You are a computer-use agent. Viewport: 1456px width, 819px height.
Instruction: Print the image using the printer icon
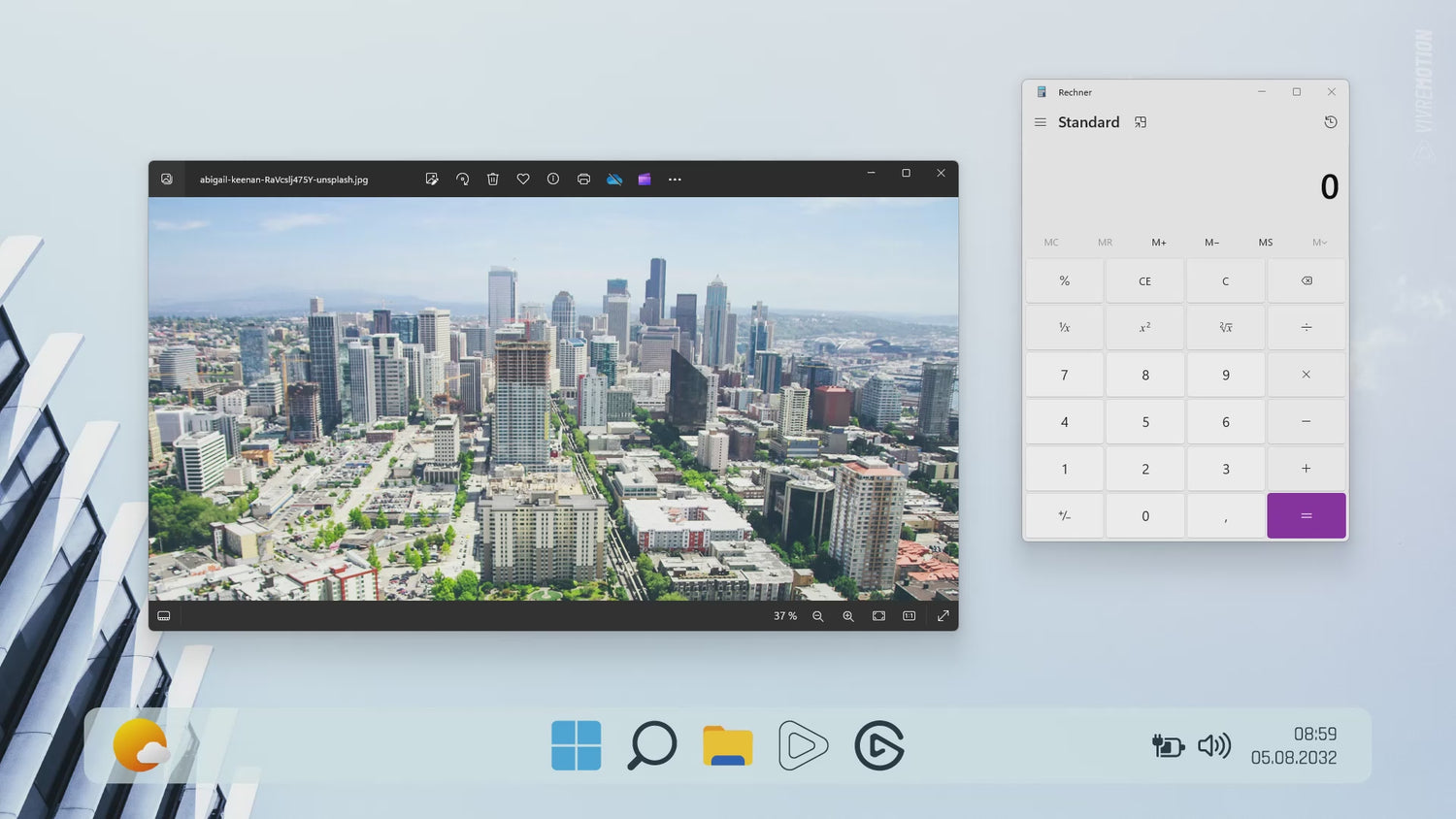point(583,180)
